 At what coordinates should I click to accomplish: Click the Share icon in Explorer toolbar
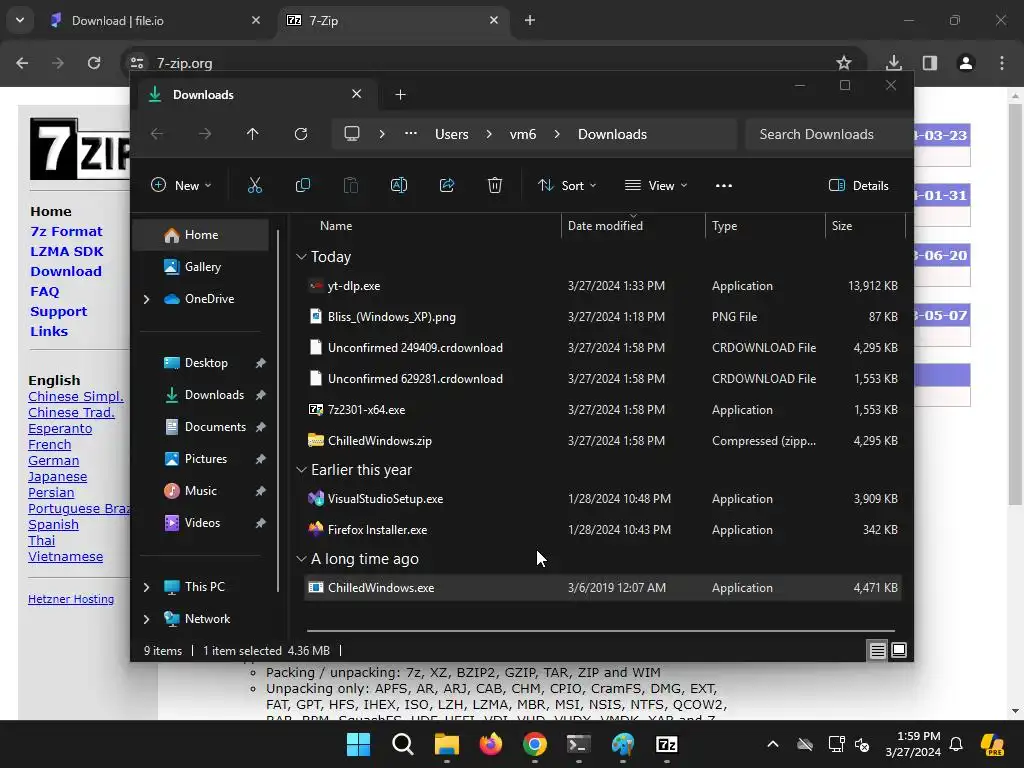click(447, 185)
